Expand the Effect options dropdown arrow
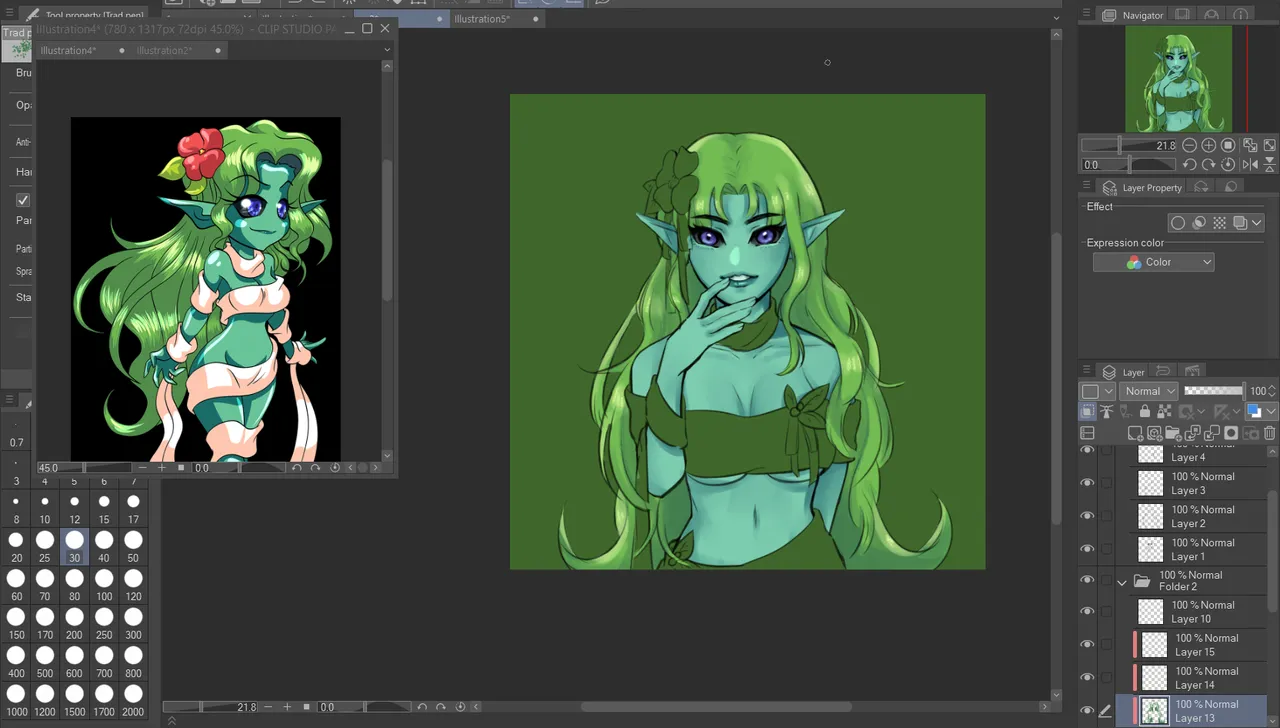Screen dimensions: 1280x728 (x=1257, y=223)
